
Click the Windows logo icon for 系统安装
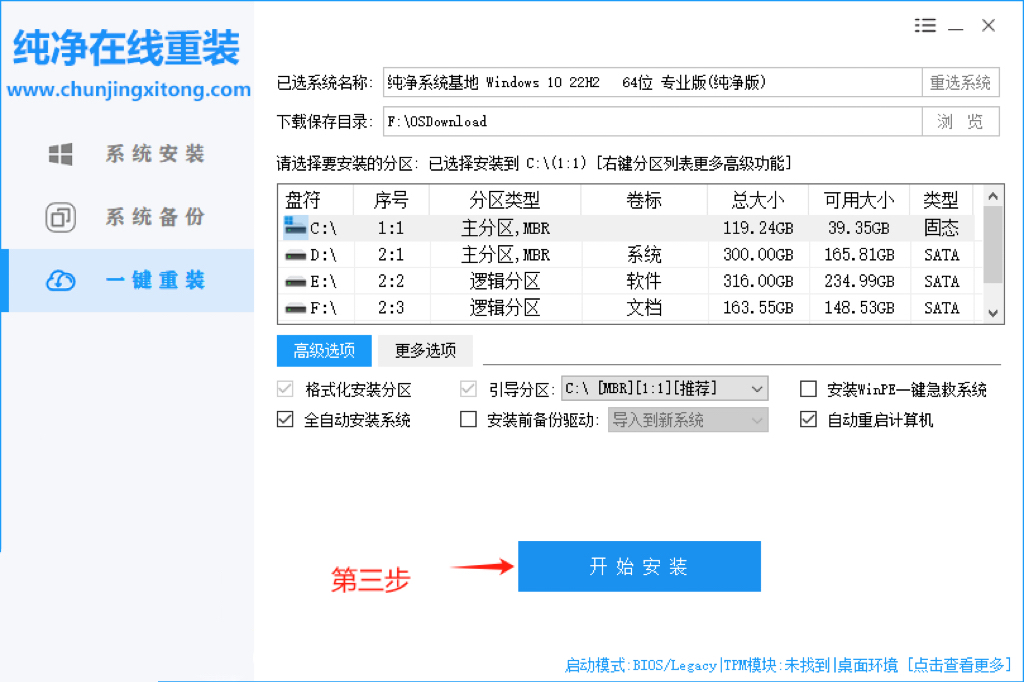[61, 154]
